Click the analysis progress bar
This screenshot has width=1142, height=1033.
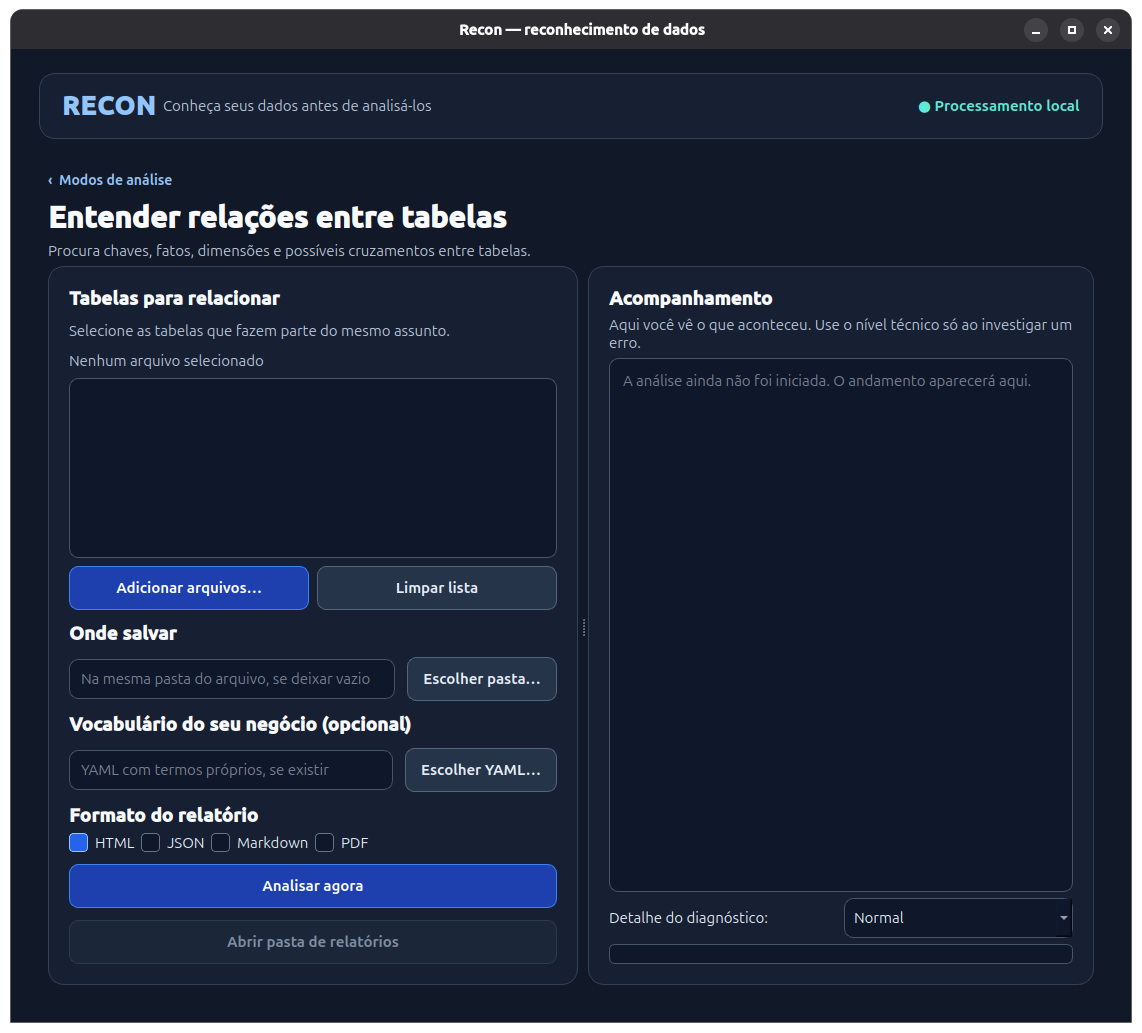pos(840,954)
